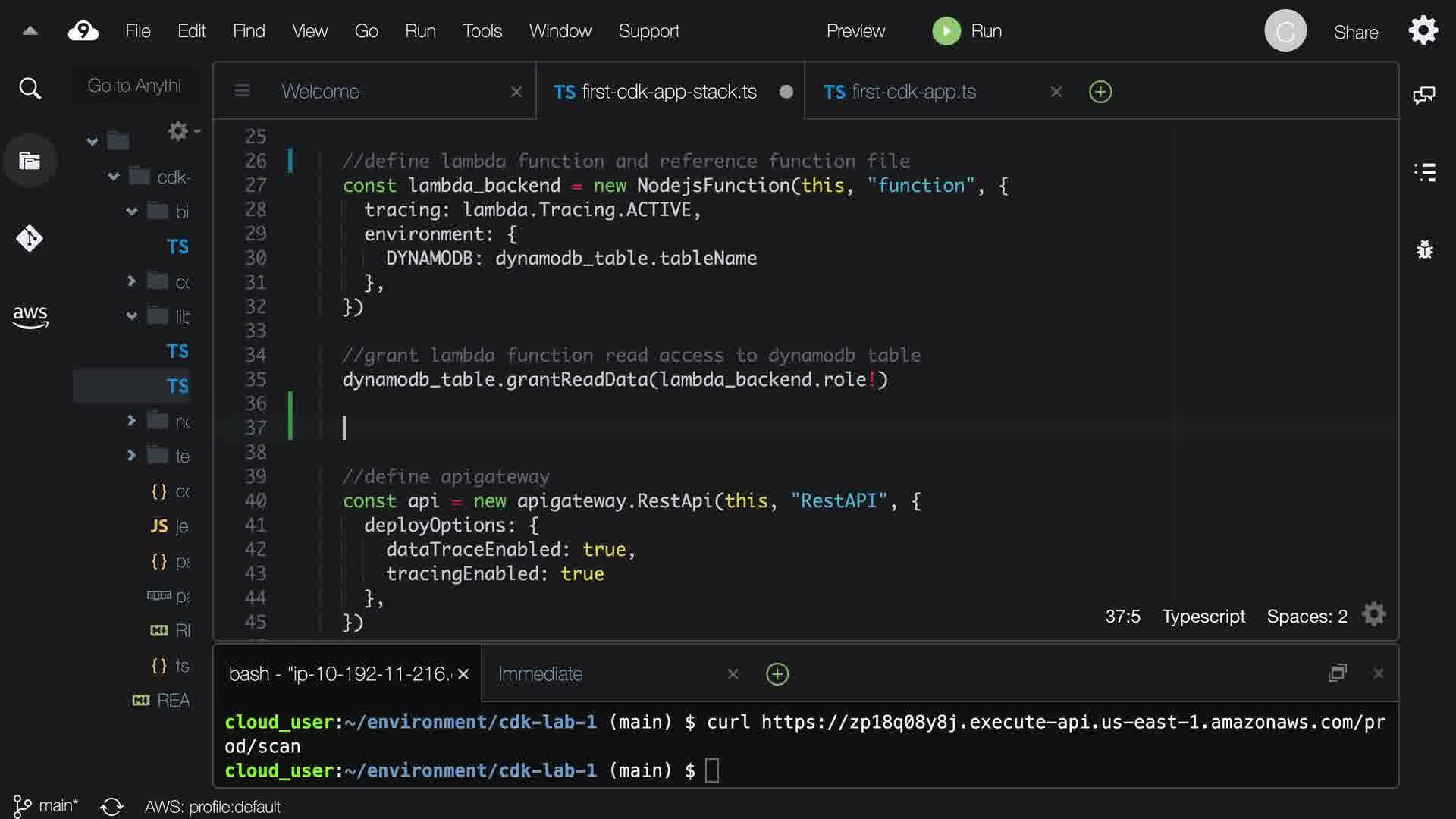Collapse the lib folder in file tree
The image size is (1456, 819).
pyautogui.click(x=132, y=316)
